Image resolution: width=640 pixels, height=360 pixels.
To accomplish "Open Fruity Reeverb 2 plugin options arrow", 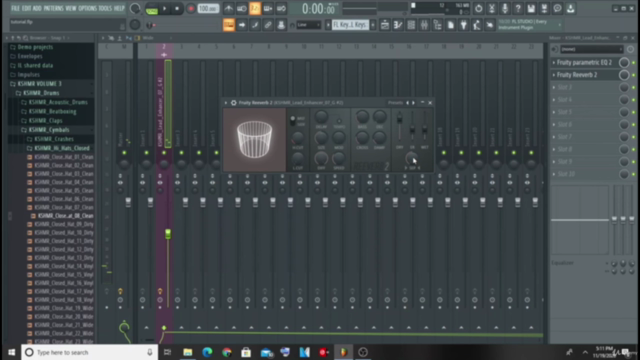I will pyautogui.click(x=226, y=103).
